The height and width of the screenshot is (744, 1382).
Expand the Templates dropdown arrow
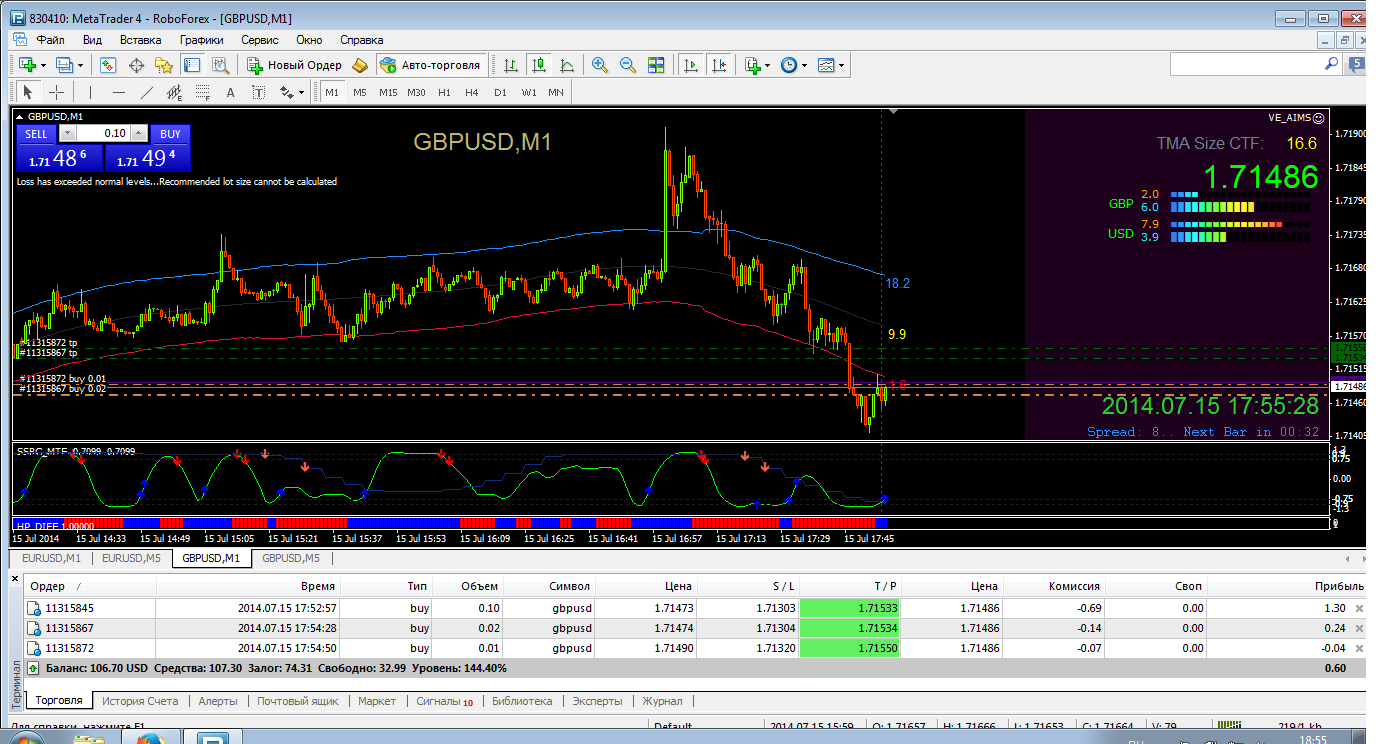tap(841, 66)
